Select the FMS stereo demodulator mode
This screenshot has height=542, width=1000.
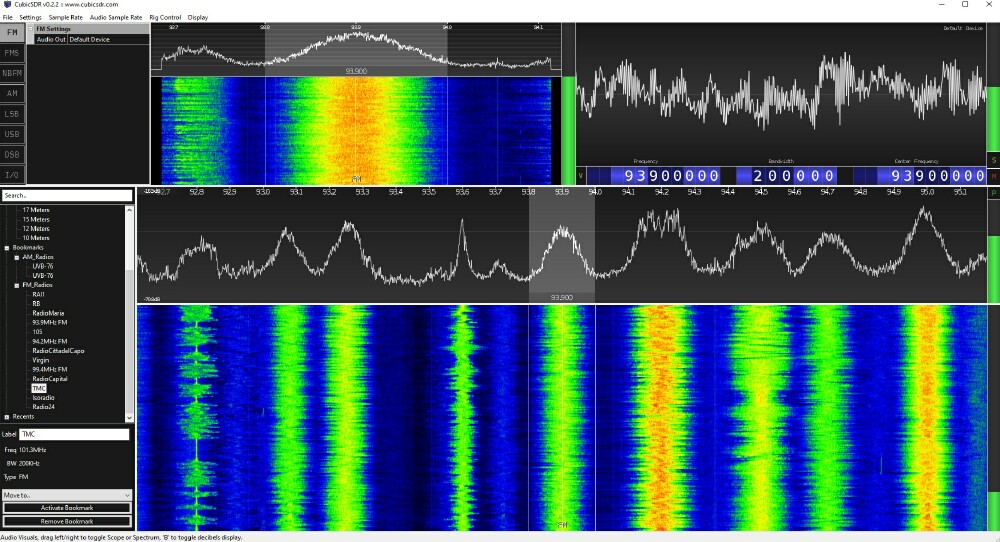12,53
